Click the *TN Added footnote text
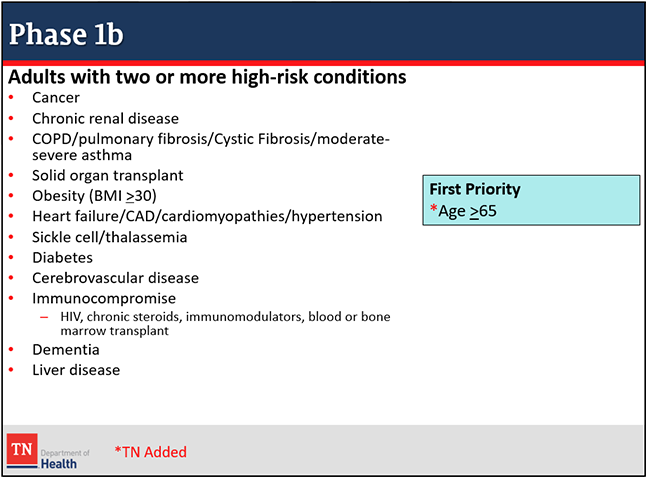 click(150, 452)
